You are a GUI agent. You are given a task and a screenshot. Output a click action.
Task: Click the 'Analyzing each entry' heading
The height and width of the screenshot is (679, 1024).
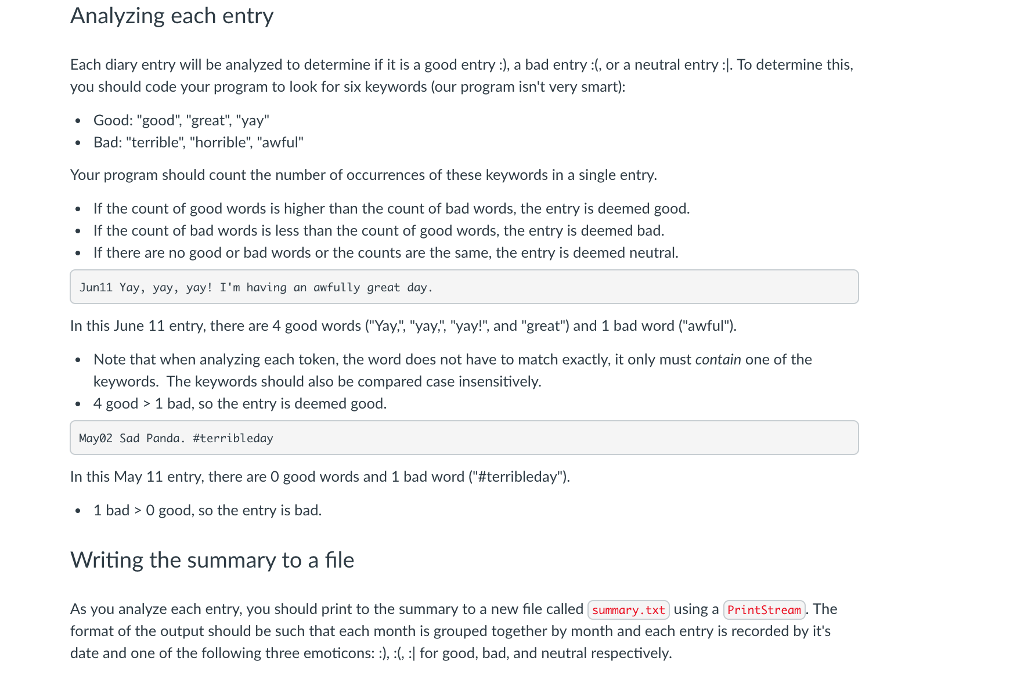pos(172,16)
